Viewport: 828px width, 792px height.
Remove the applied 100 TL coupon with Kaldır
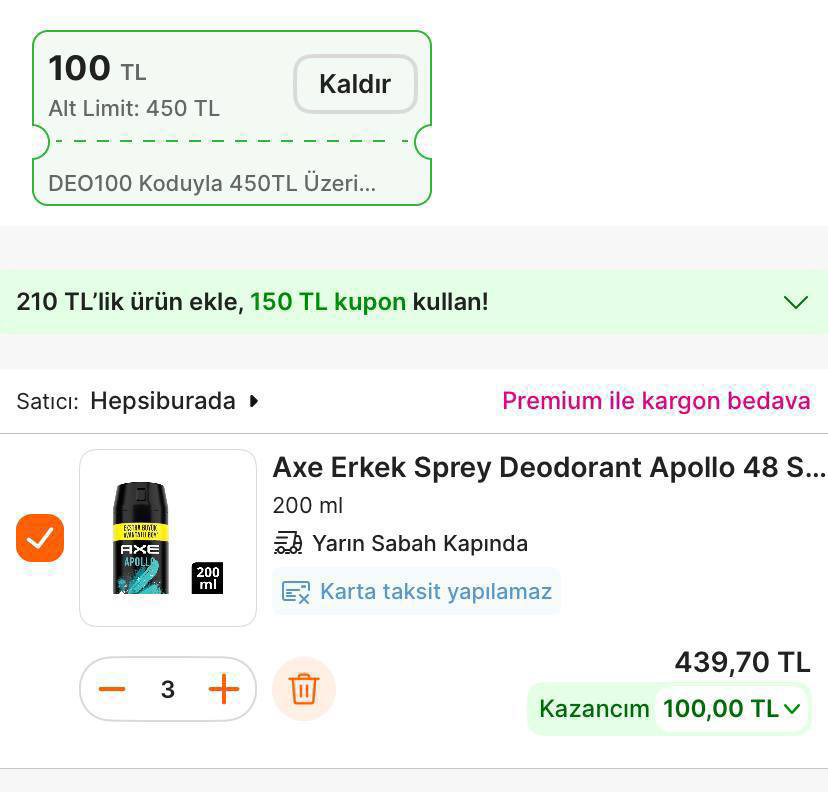pos(355,84)
